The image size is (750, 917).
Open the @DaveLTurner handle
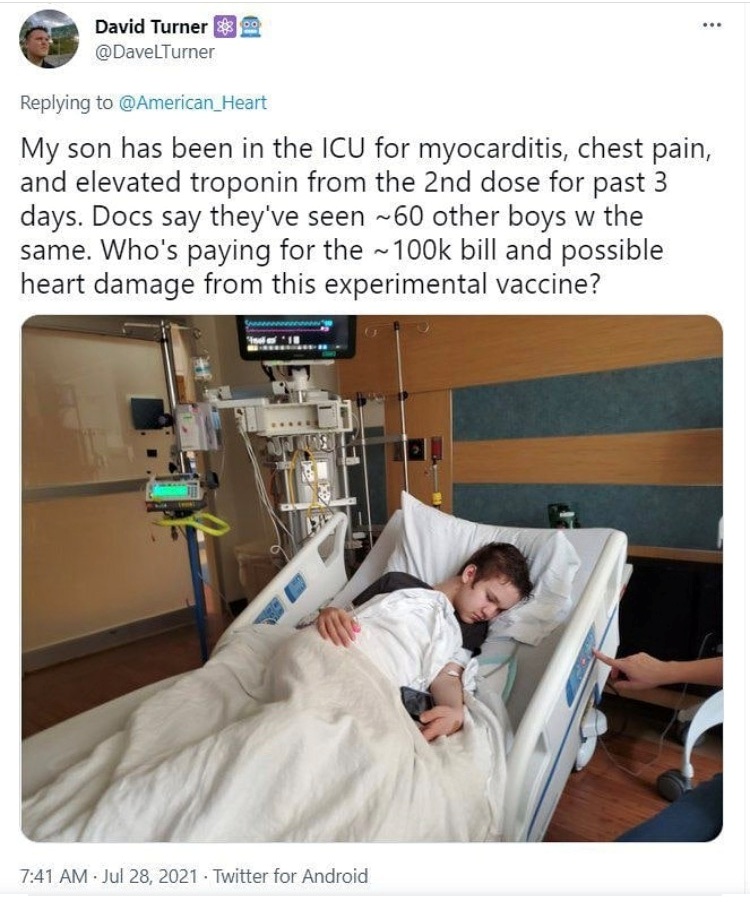(154, 52)
